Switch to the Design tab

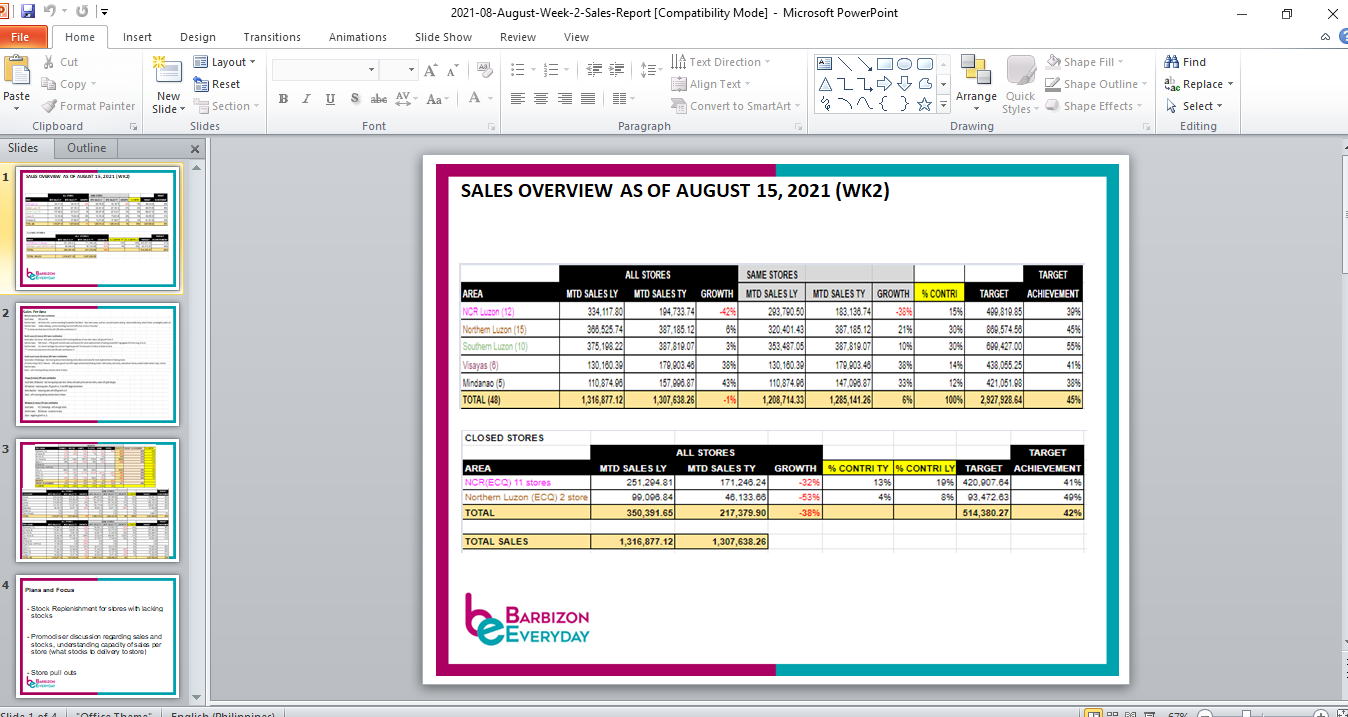[x=198, y=37]
